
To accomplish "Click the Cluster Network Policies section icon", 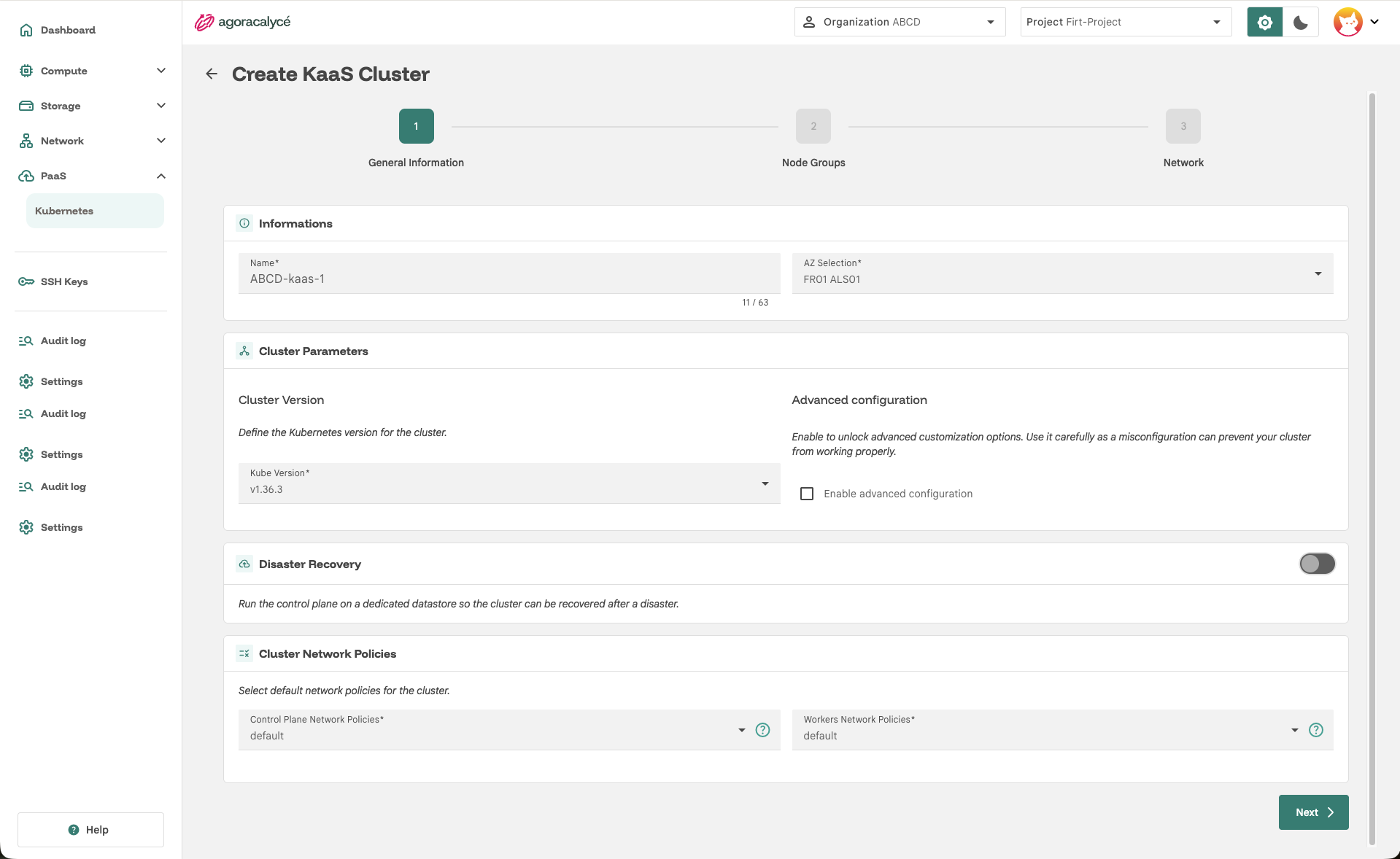I will coord(244,653).
